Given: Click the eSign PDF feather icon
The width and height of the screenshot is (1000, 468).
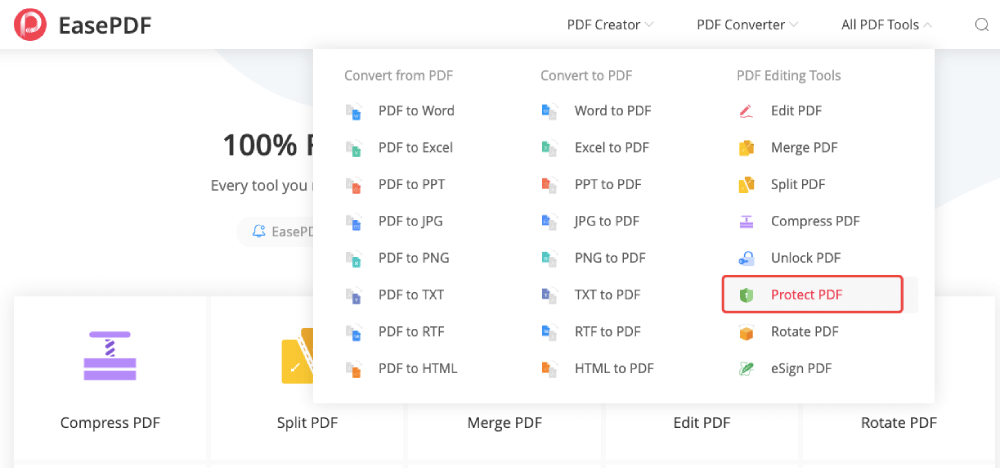Looking at the screenshot, I should pos(746,369).
